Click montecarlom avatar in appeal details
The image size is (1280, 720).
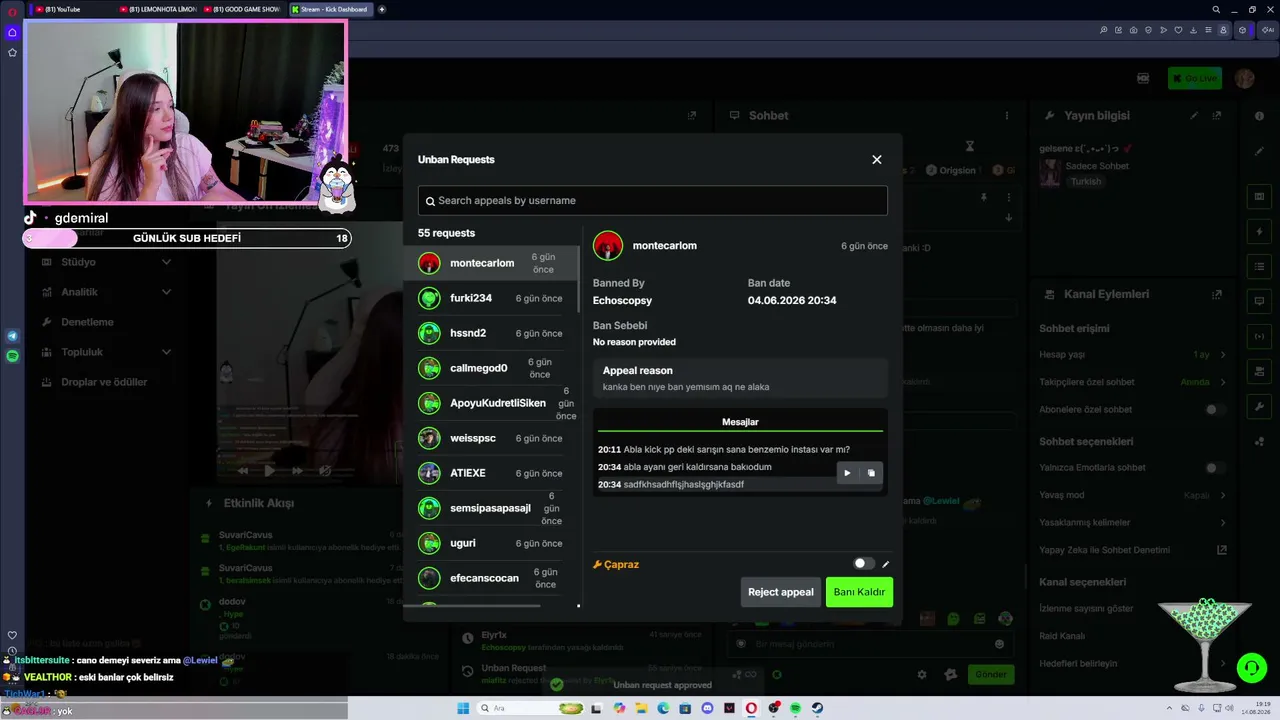click(608, 245)
